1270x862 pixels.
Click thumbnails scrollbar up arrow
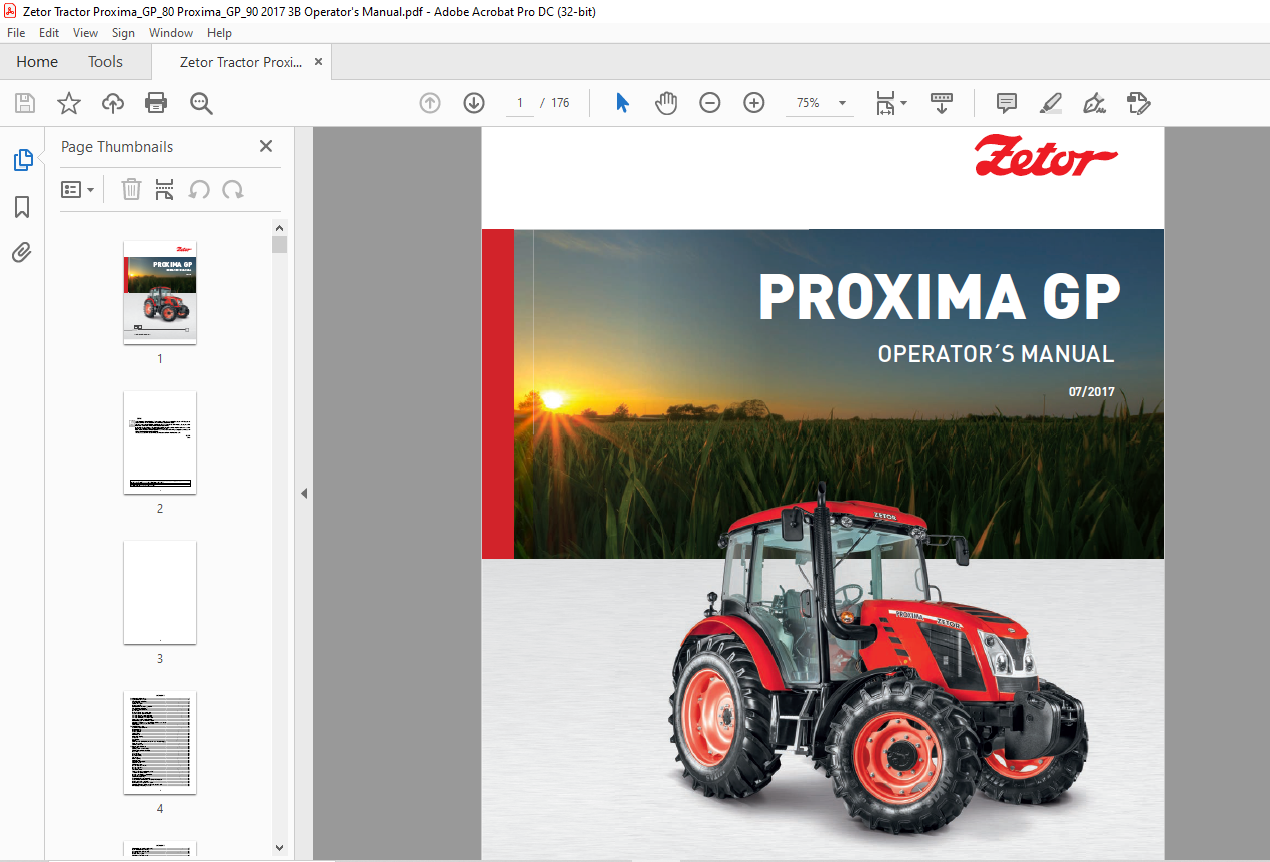tap(280, 227)
